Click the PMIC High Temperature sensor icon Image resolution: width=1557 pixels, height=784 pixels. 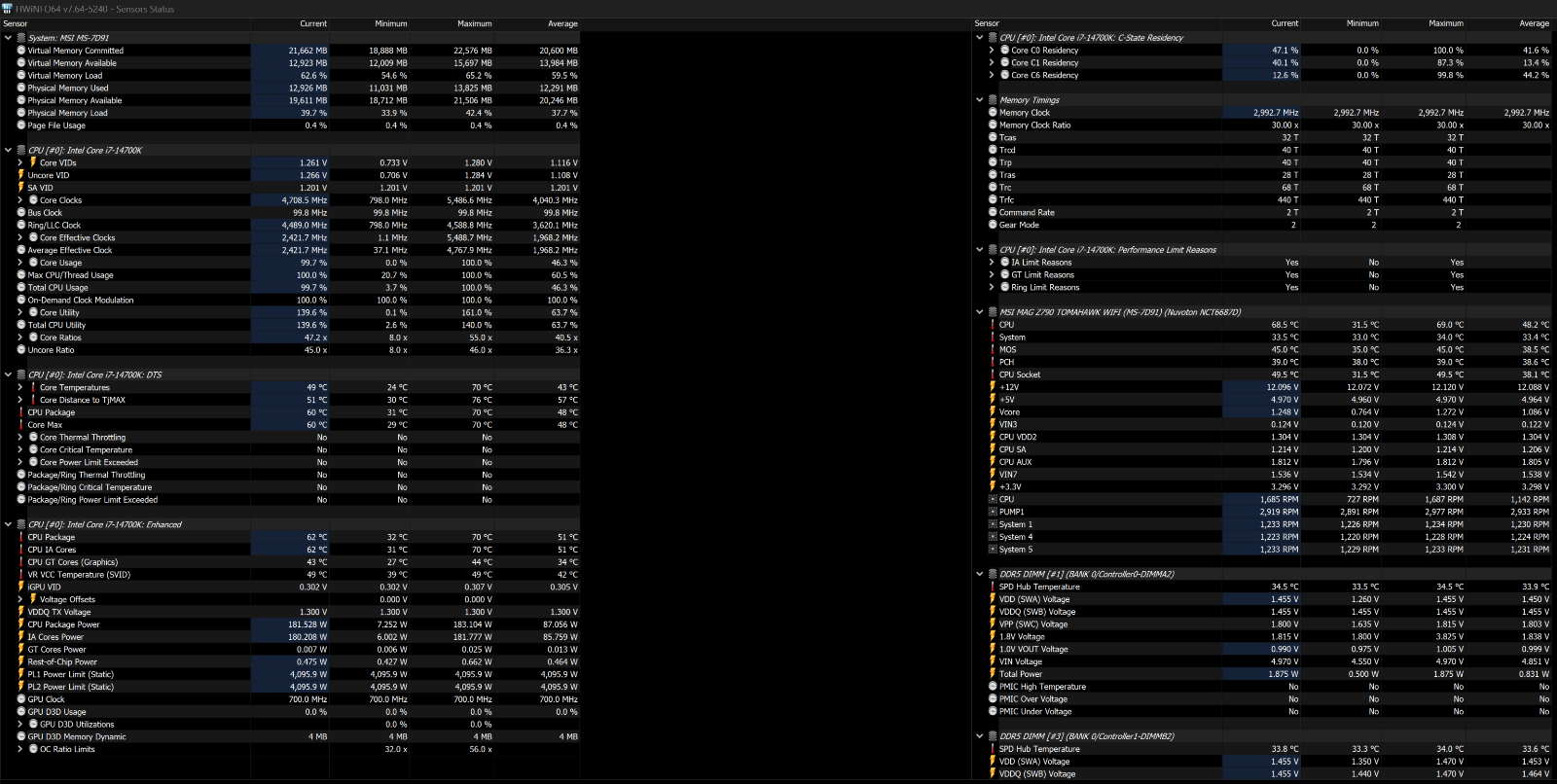pyautogui.click(x=993, y=687)
